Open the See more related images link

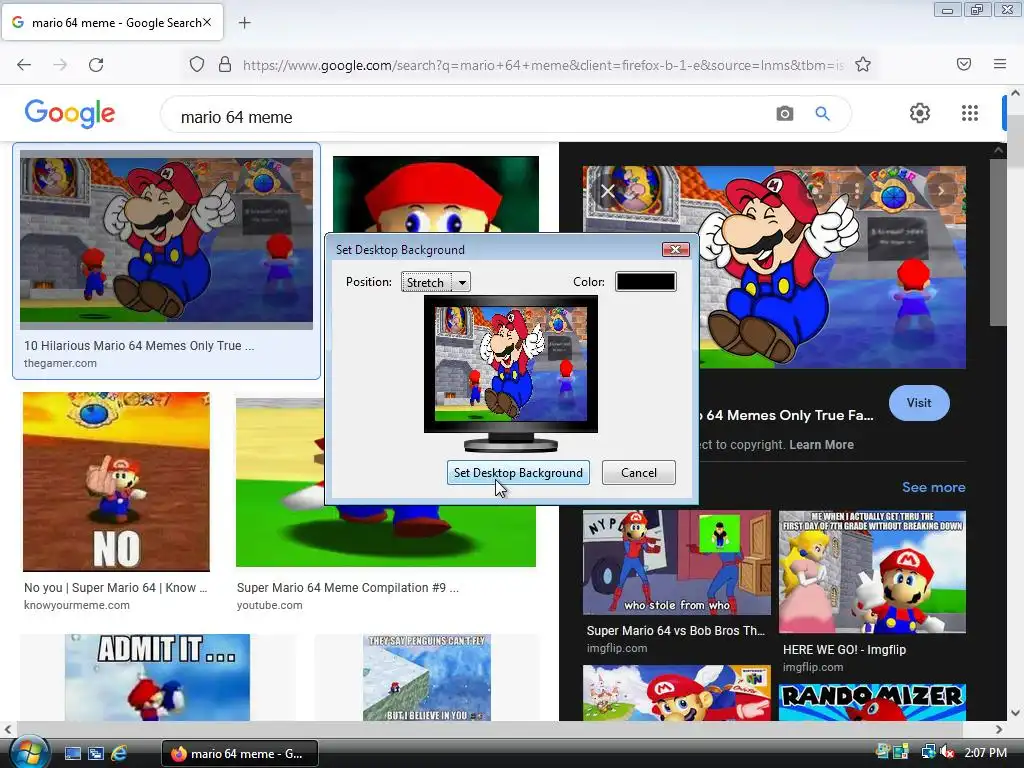pyautogui.click(x=933, y=487)
